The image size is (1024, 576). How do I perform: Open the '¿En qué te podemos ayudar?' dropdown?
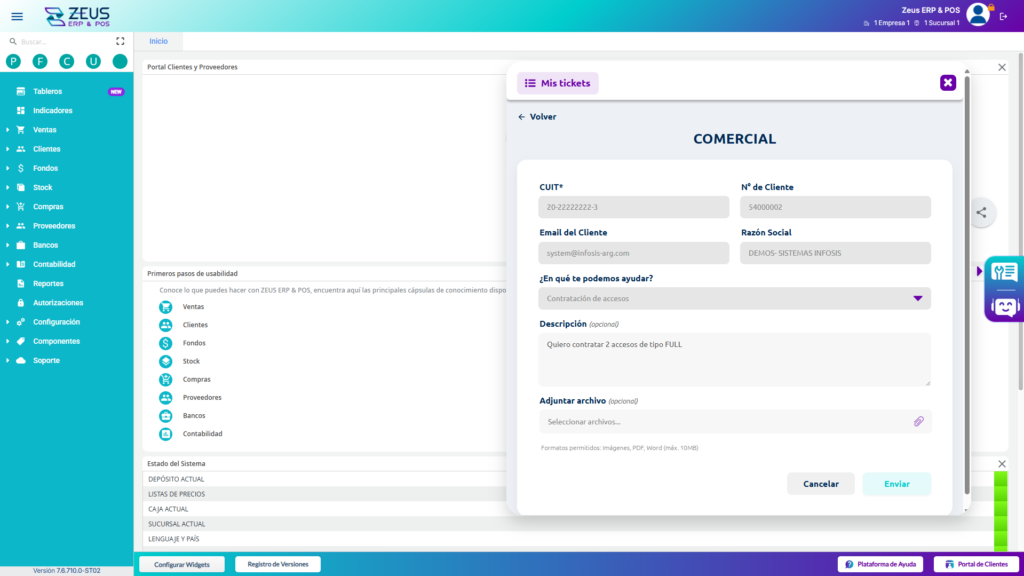pyautogui.click(x=735, y=298)
